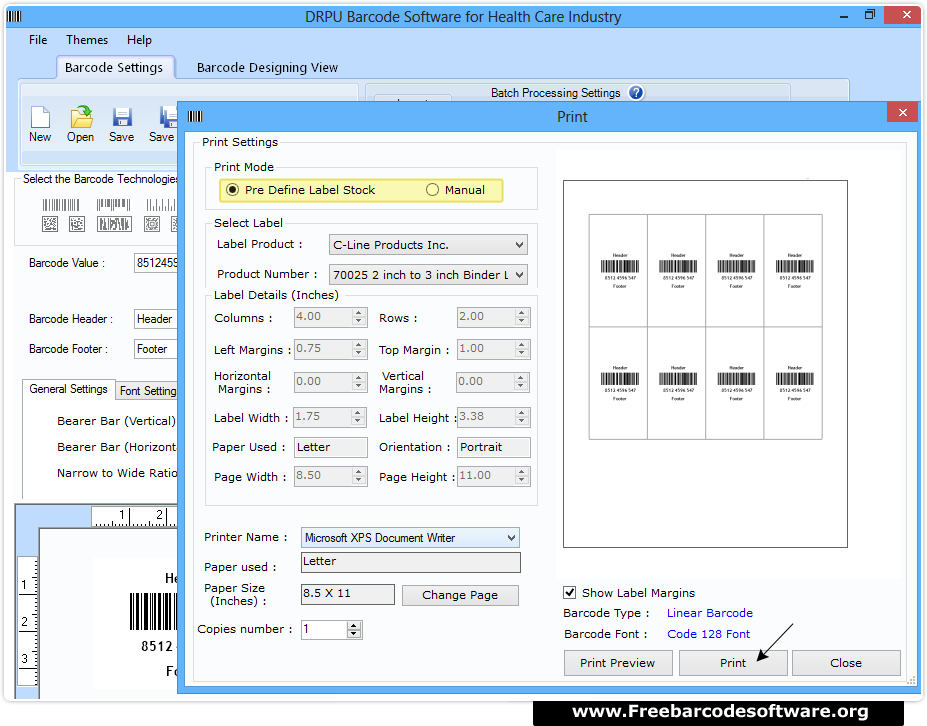This screenshot has width=927, height=726.
Task: Open the Product Number dropdown
Action: pyautogui.click(x=428, y=275)
